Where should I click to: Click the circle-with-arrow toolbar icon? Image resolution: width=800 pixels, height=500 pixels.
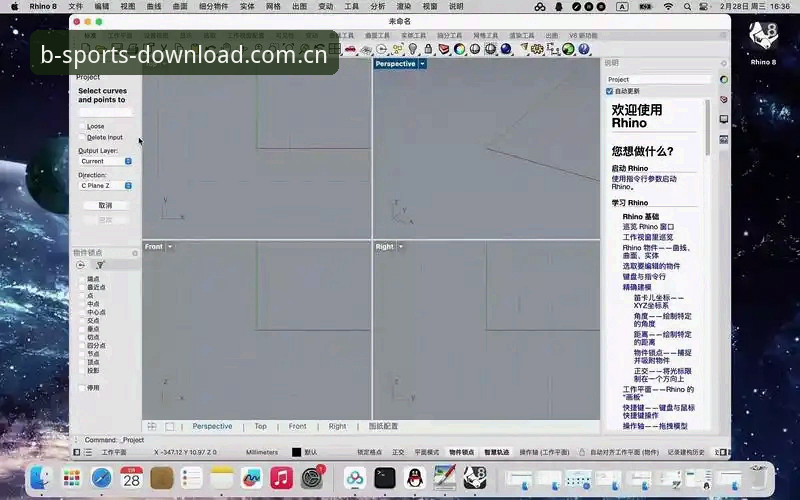click(x=382, y=49)
